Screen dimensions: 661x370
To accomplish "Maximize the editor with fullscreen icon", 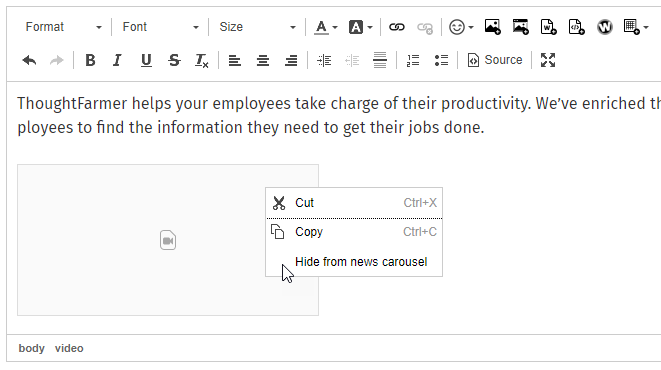I will pyautogui.click(x=548, y=60).
